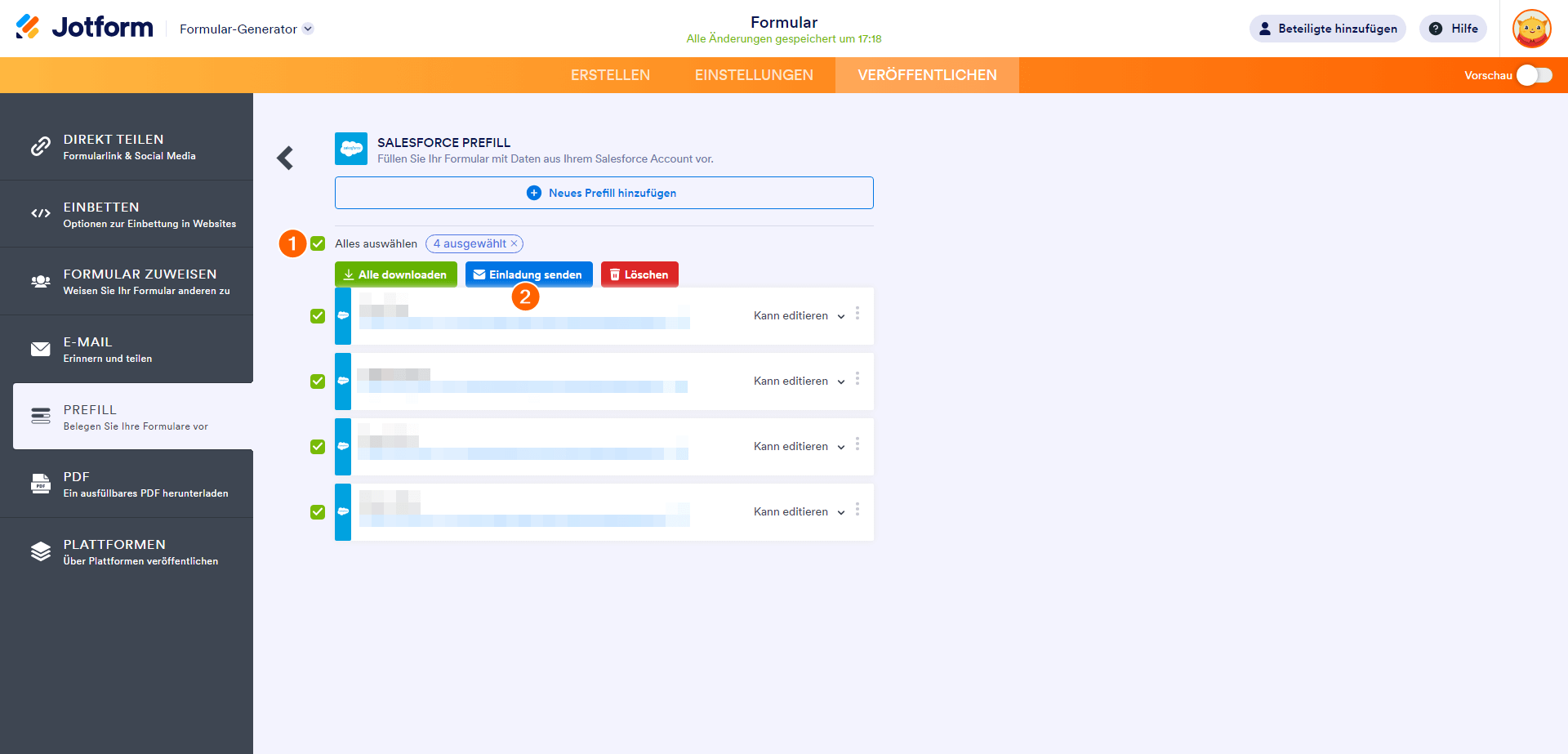This screenshot has height=754, width=1568.
Task: Click Salesforce cloud icon on third prefill row
Action: (x=343, y=446)
